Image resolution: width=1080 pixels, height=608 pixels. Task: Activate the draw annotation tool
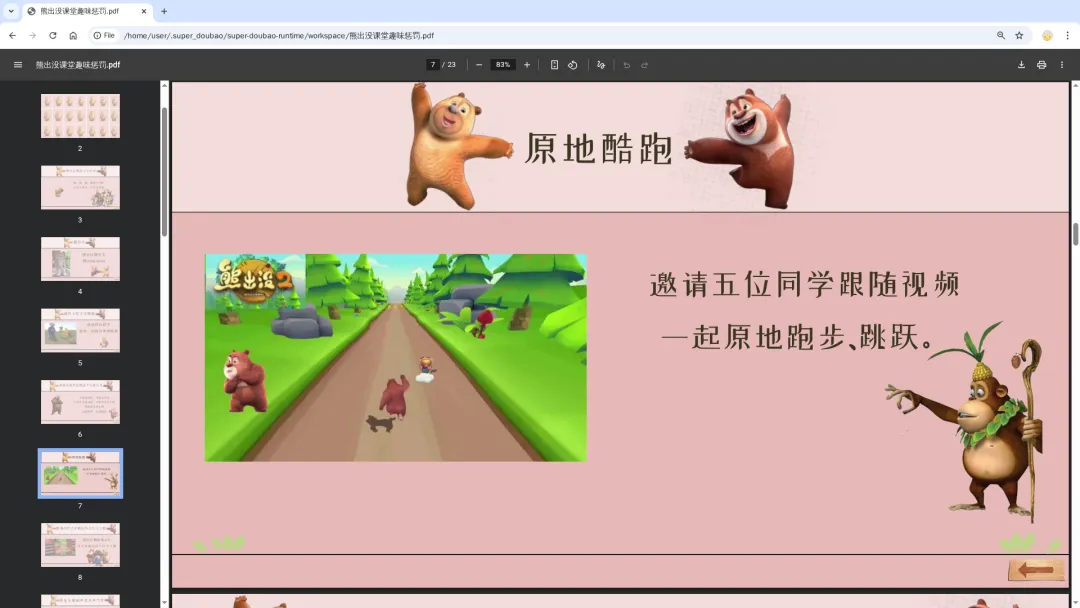pyautogui.click(x=601, y=65)
